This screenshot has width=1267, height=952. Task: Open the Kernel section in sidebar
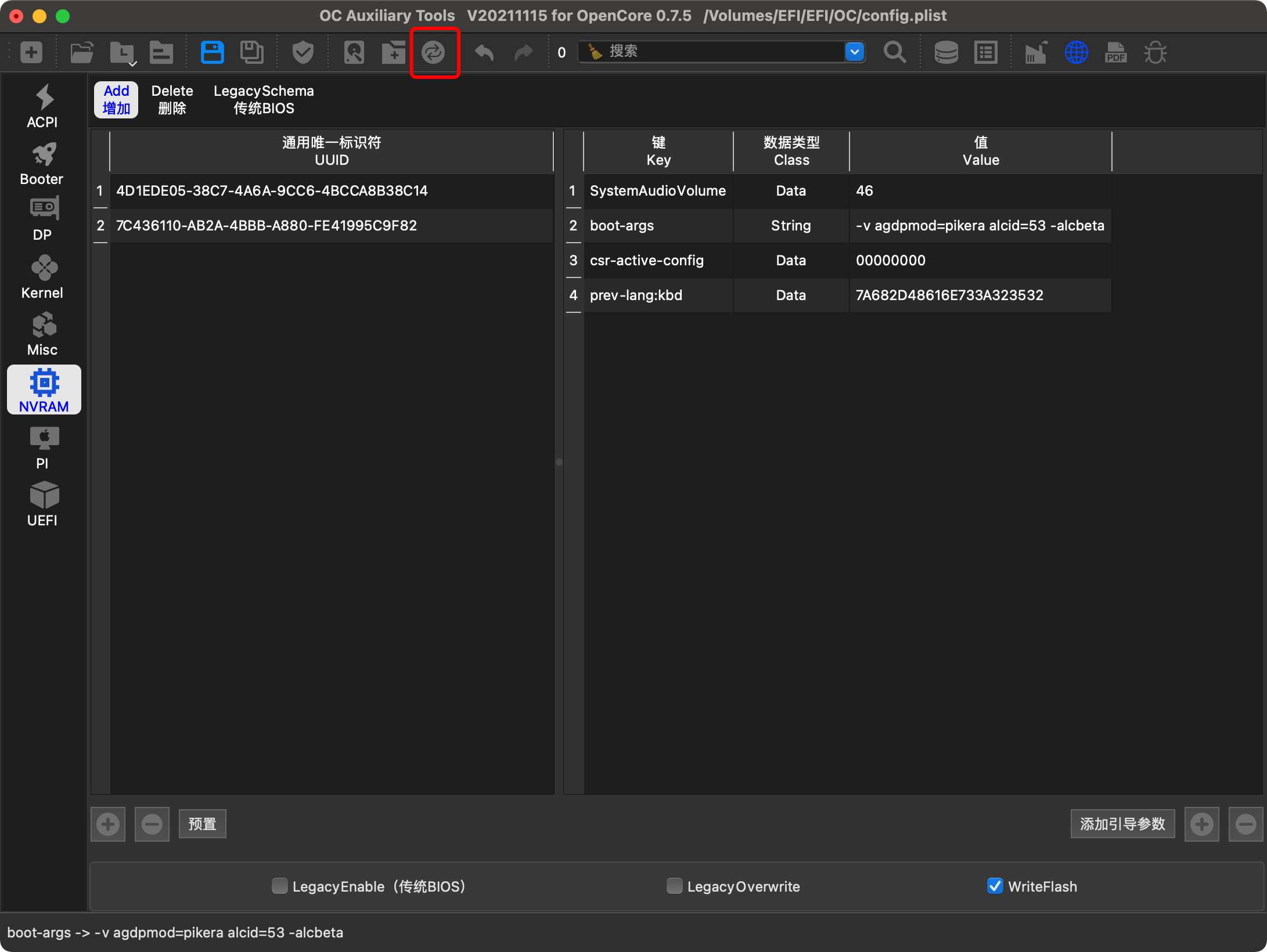point(42,278)
